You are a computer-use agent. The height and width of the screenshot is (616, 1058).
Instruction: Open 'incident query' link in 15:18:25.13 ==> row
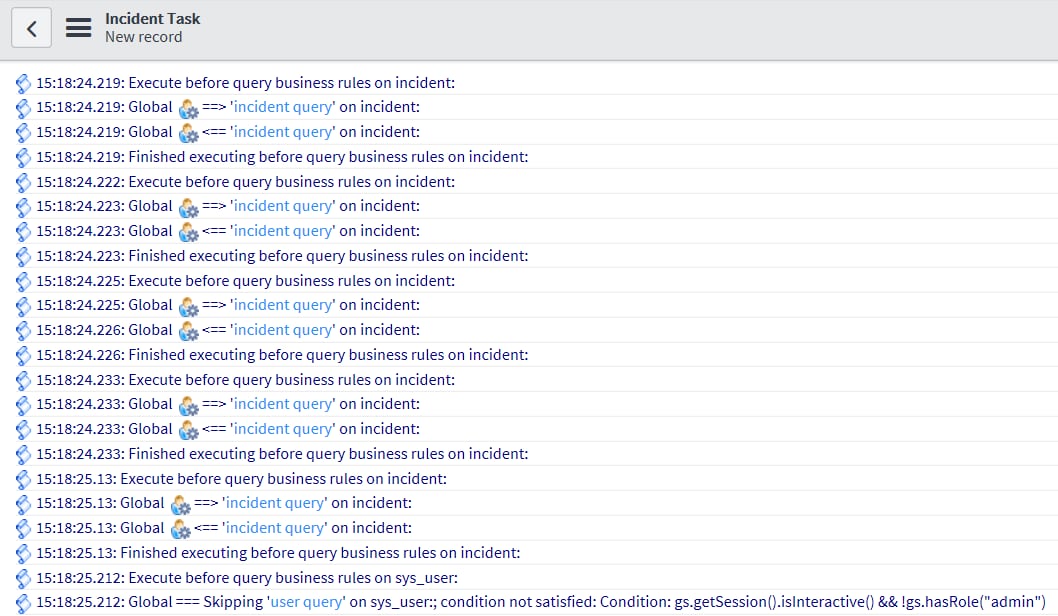275,504
